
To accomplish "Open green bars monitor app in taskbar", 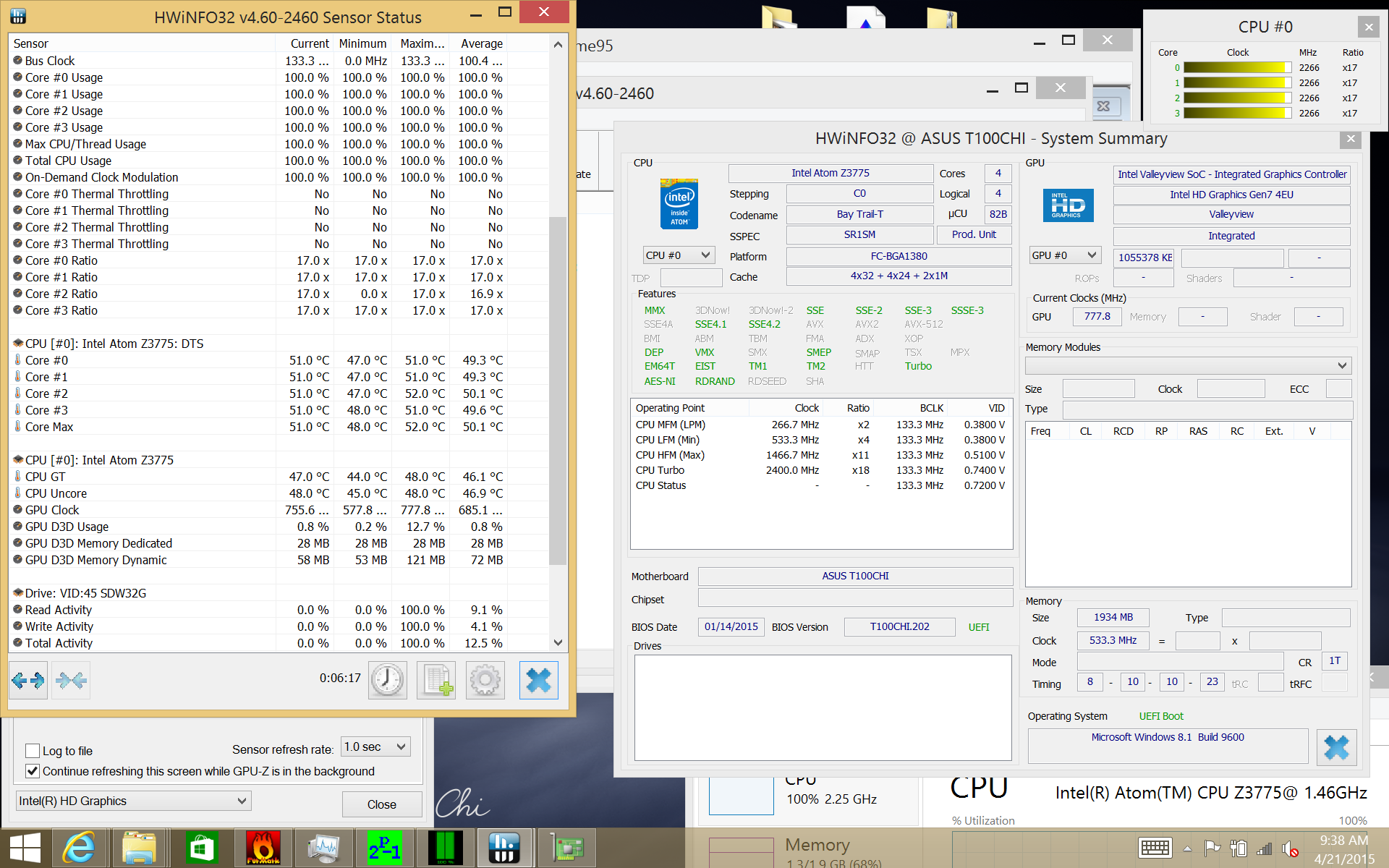I will pos(445,848).
